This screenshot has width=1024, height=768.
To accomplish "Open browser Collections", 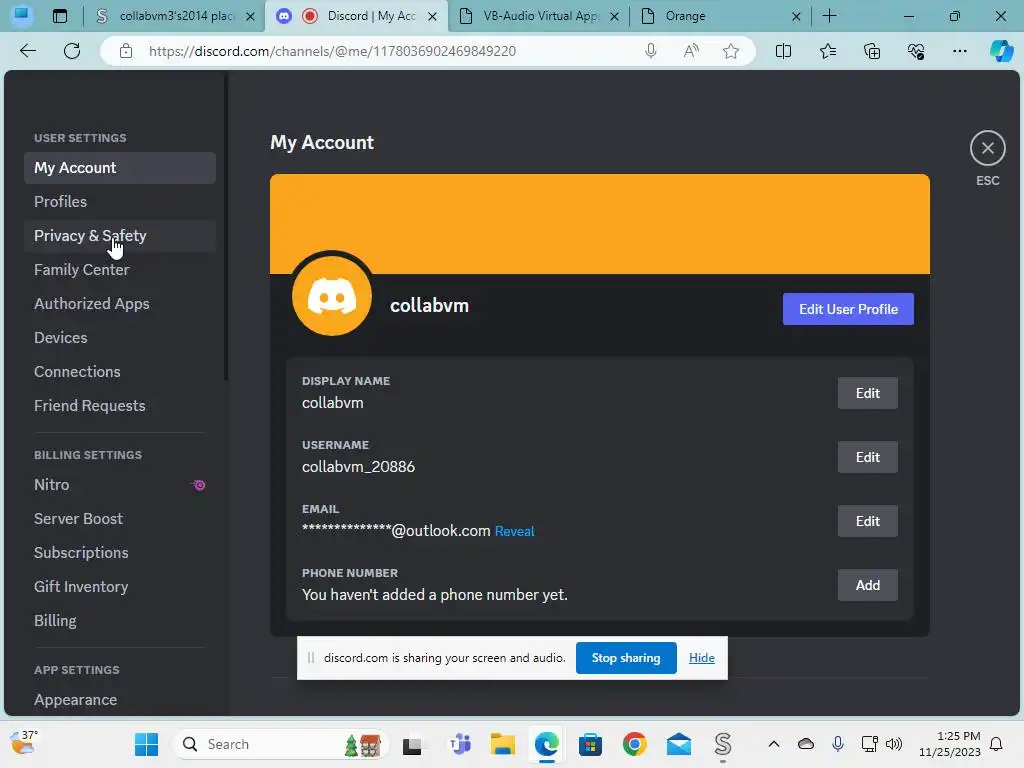I will [872, 51].
